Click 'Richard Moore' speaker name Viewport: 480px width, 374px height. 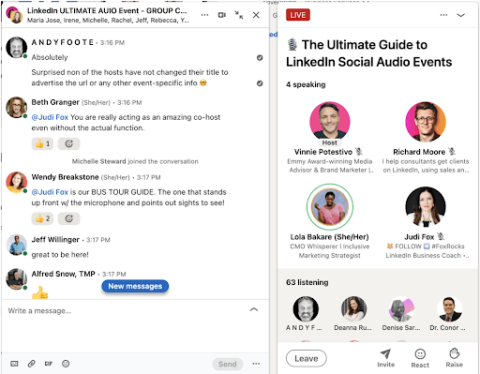[419, 152]
